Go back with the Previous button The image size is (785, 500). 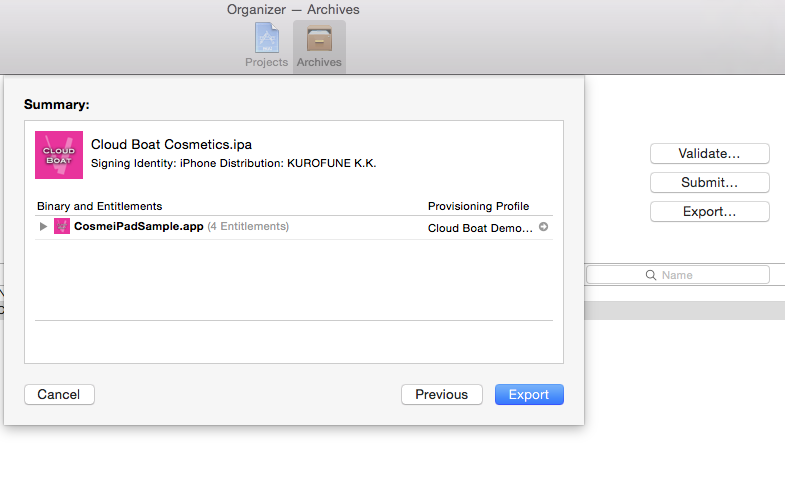point(442,394)
